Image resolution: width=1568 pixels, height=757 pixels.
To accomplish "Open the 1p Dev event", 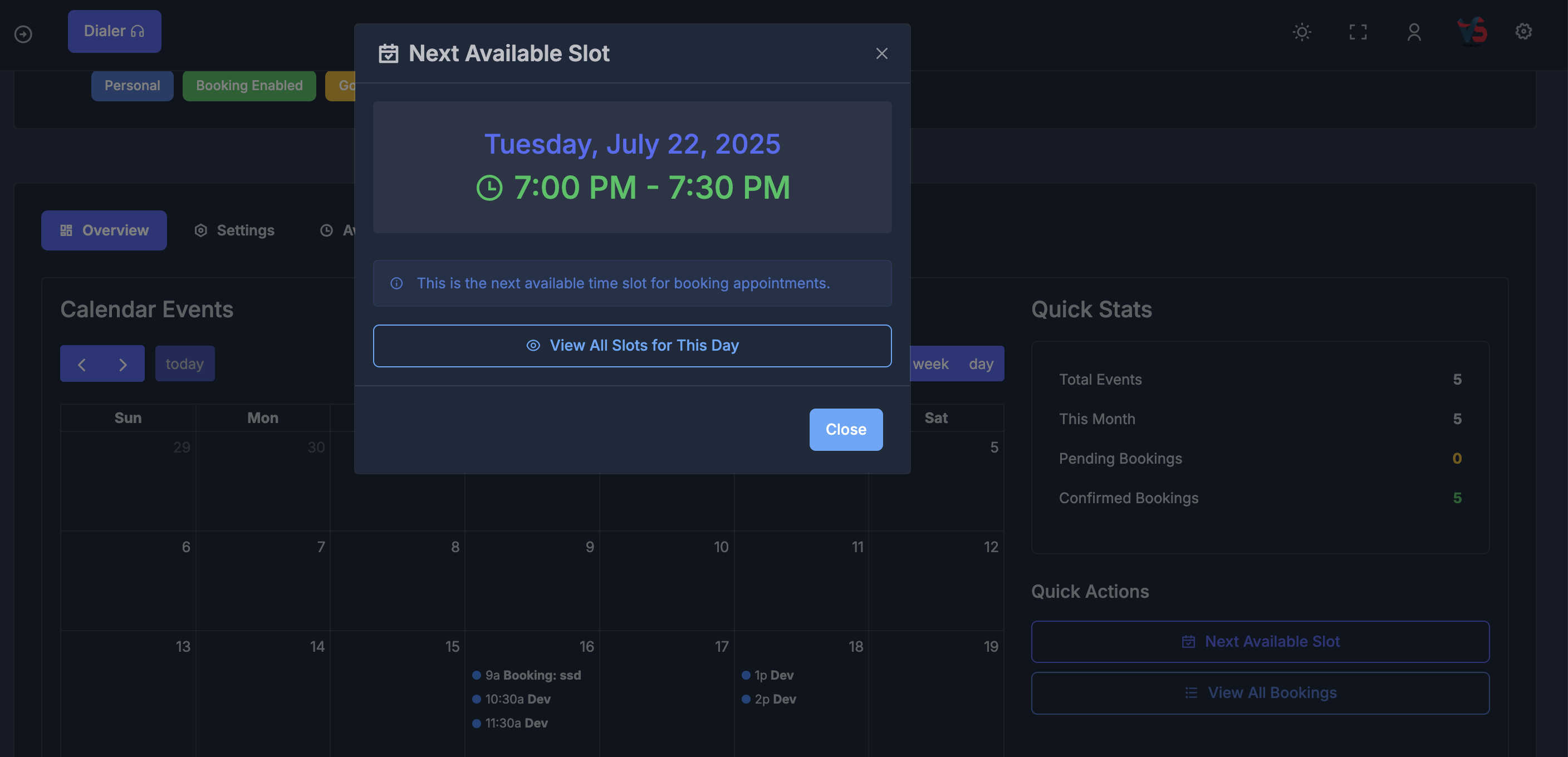I will 767,675.
